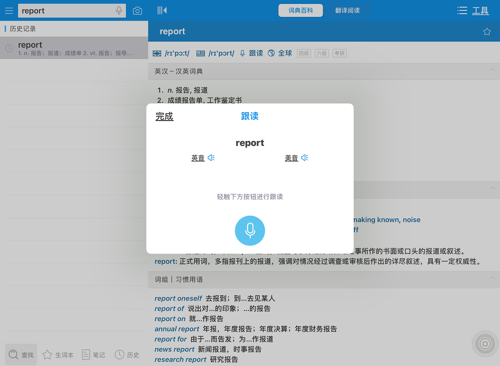
Task: Open the phrase report for
Action: (x=170, y=339)
